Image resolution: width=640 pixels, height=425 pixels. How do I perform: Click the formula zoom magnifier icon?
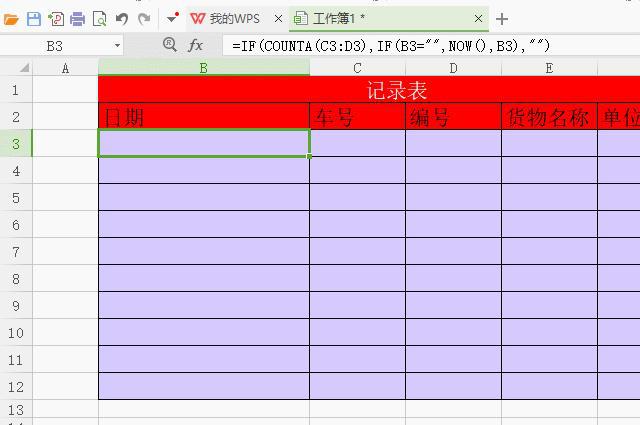169,44
